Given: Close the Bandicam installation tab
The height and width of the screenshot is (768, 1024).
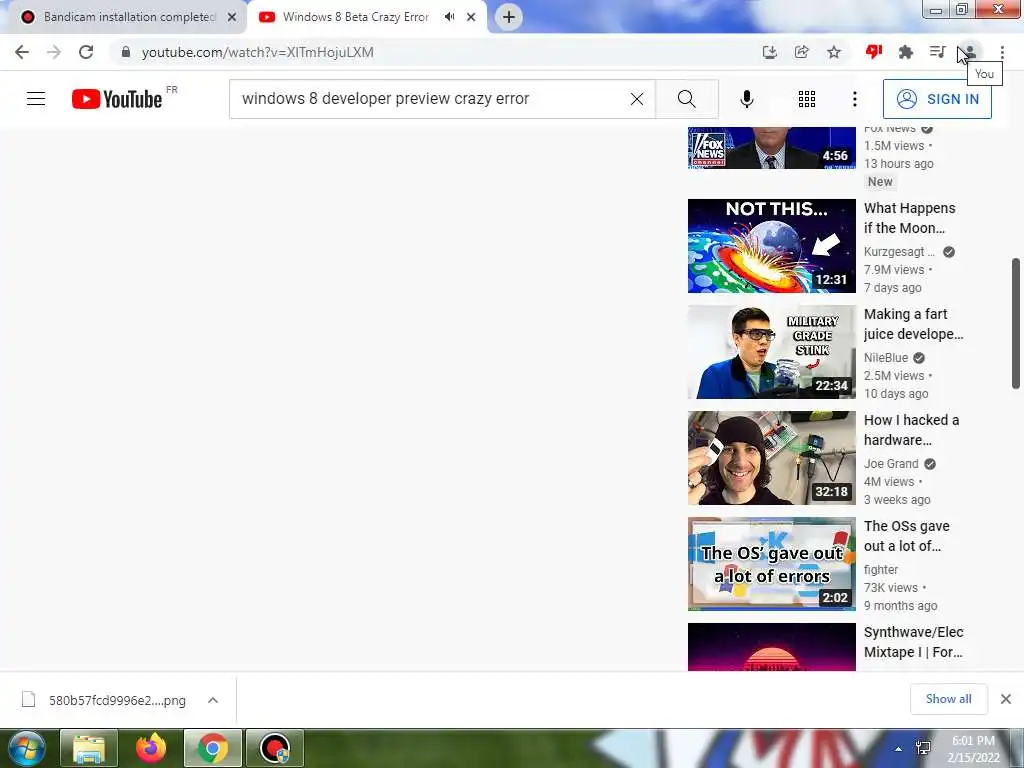Looking at the screenshot, I should 232,17.
